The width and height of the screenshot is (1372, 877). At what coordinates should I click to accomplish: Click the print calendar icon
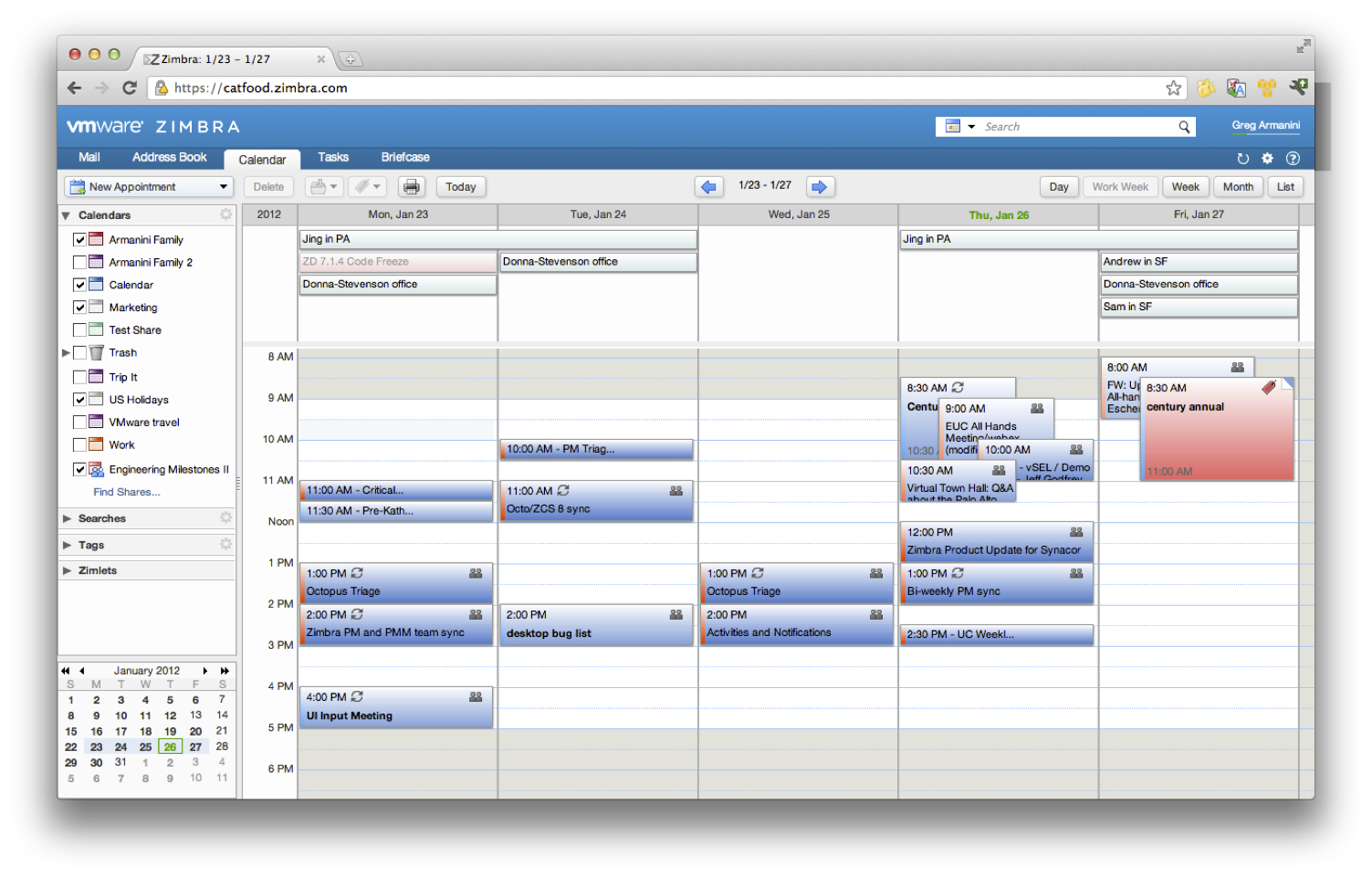(412, 187)
